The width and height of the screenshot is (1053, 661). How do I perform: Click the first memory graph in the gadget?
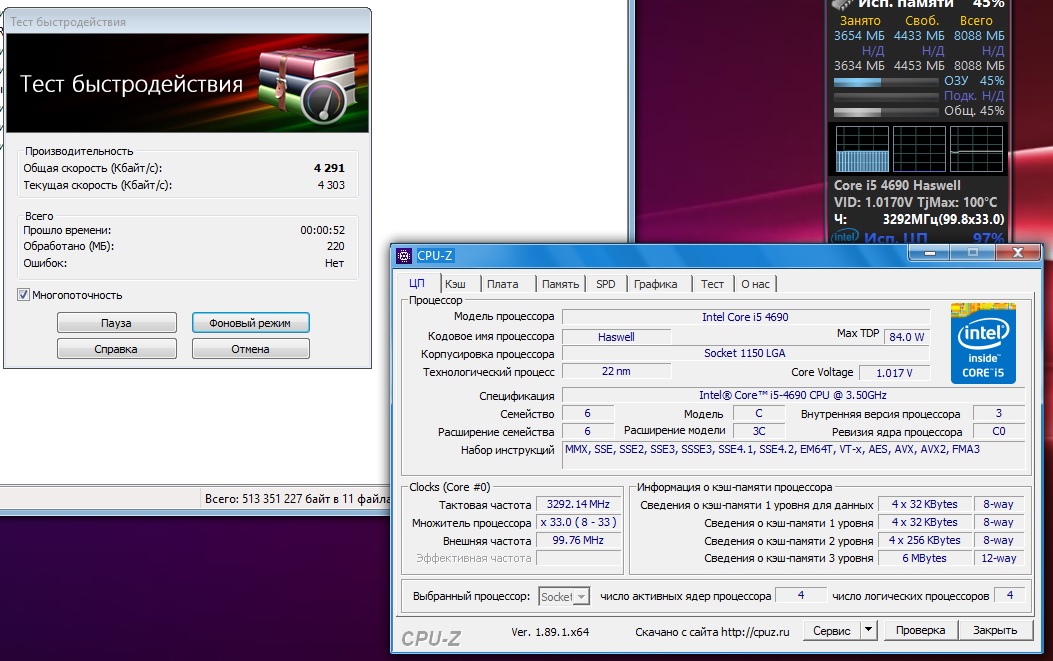coord(862,148)
